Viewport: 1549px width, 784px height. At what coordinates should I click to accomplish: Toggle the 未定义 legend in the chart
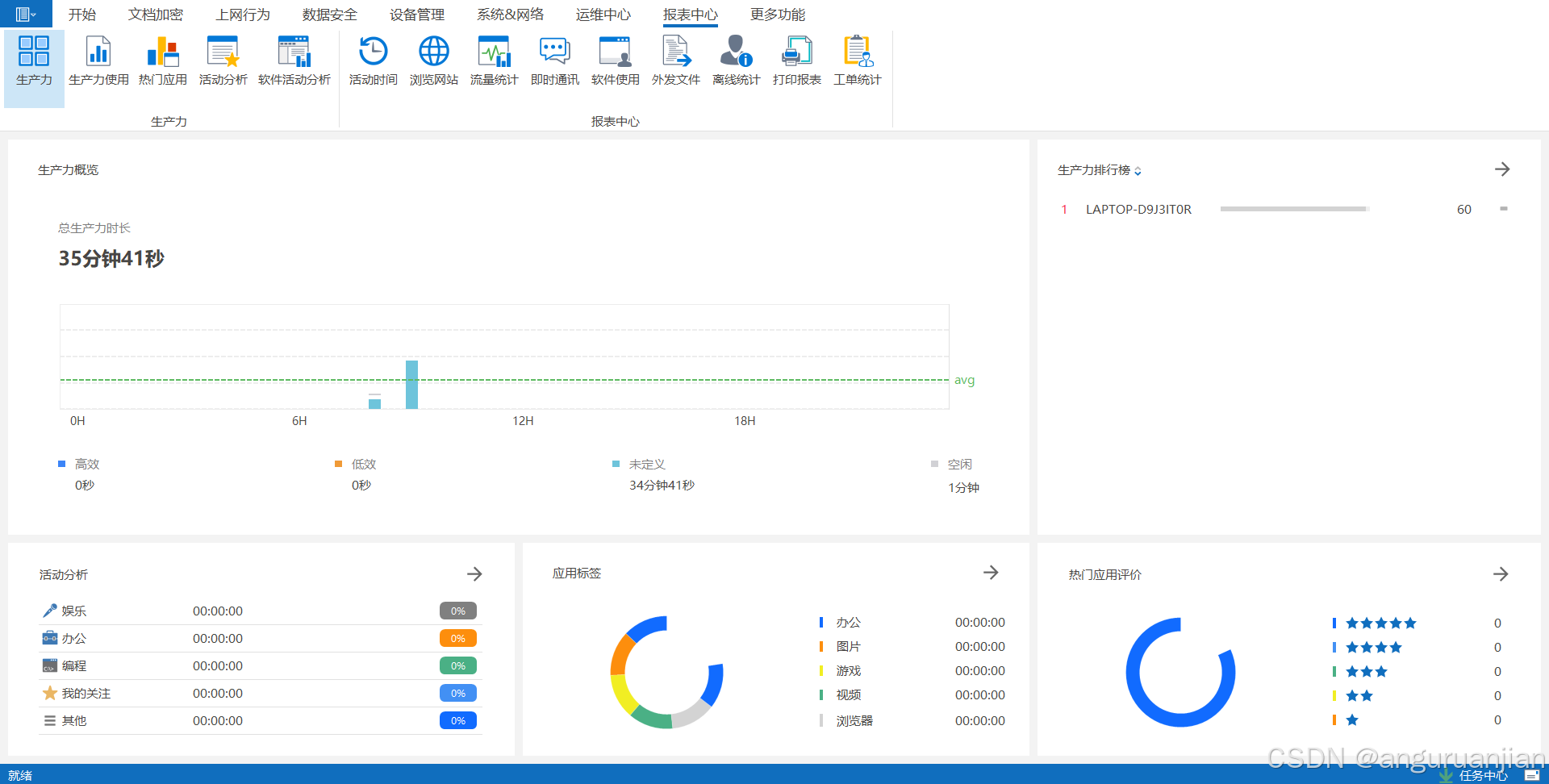click(639, 464)
